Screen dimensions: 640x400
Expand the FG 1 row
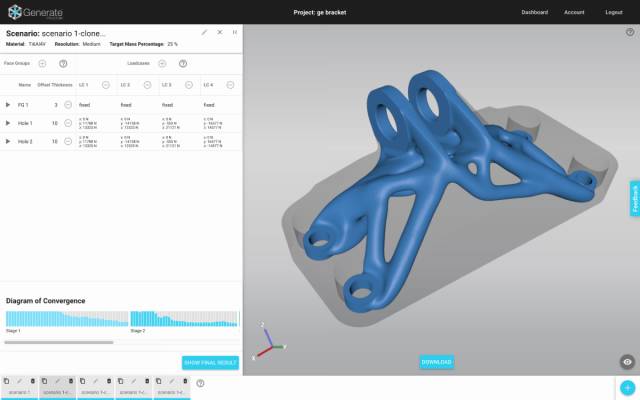coord(8,104)
